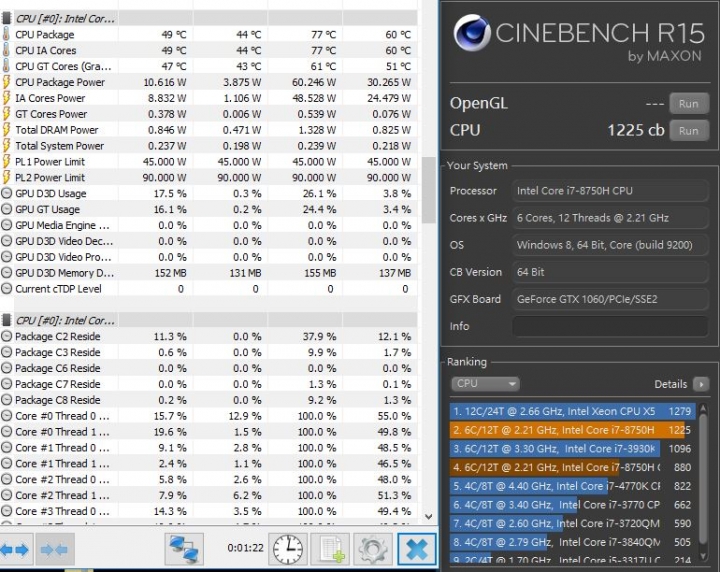This screenshot has height=572, width=720.
Task: Click the CPU Package Power lightning icon
Action: 6,82
